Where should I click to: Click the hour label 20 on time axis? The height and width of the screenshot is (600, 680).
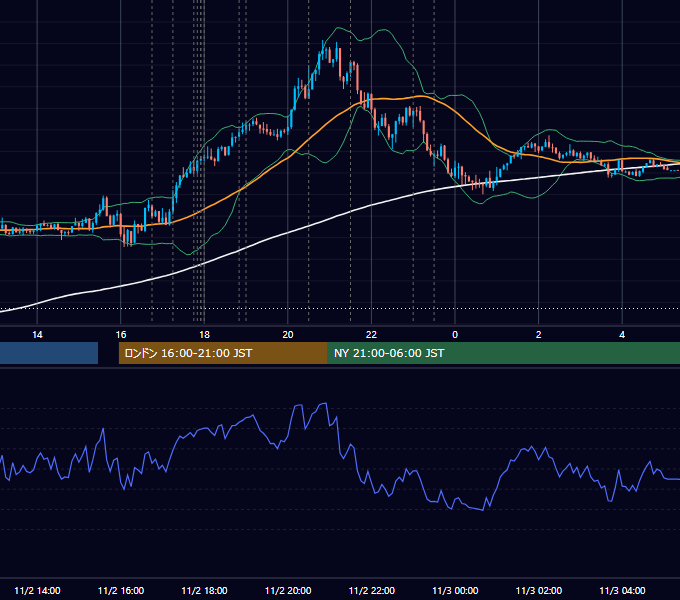click(x=288, y=335)
